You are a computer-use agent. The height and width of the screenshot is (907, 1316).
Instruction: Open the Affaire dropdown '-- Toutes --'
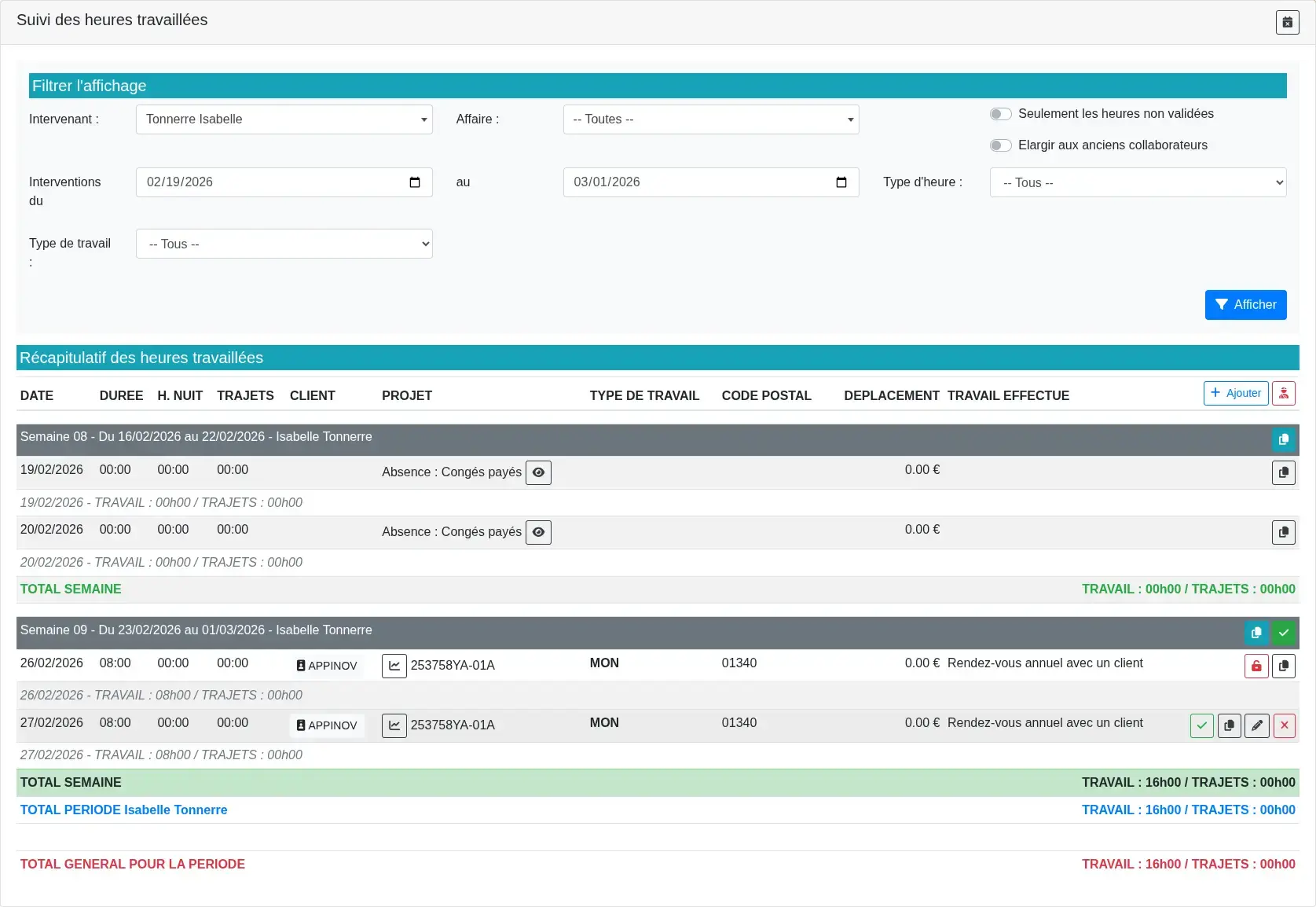pos(709,119)
